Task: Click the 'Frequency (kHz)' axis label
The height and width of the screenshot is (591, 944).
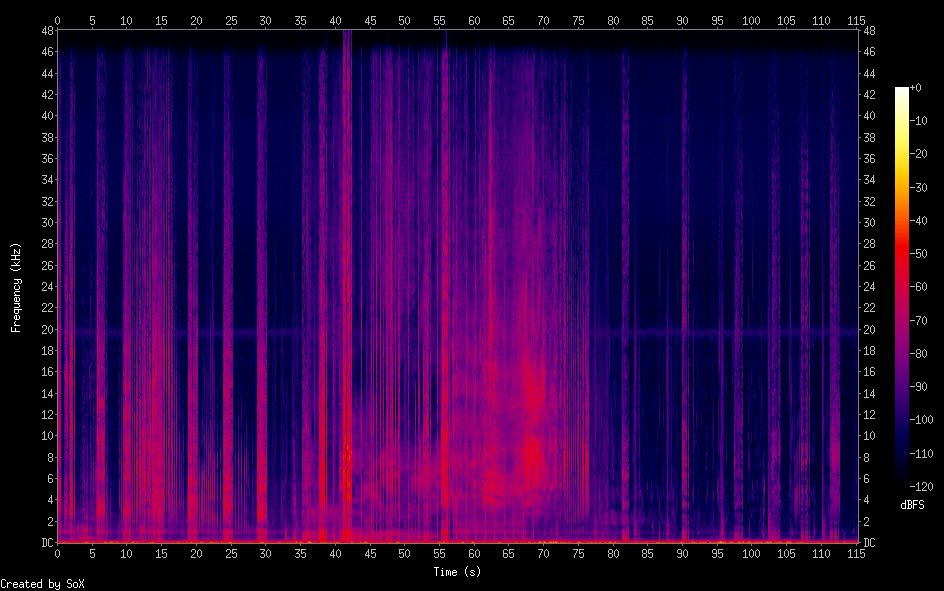Action: pyautogui.click(x=16, y=287)
